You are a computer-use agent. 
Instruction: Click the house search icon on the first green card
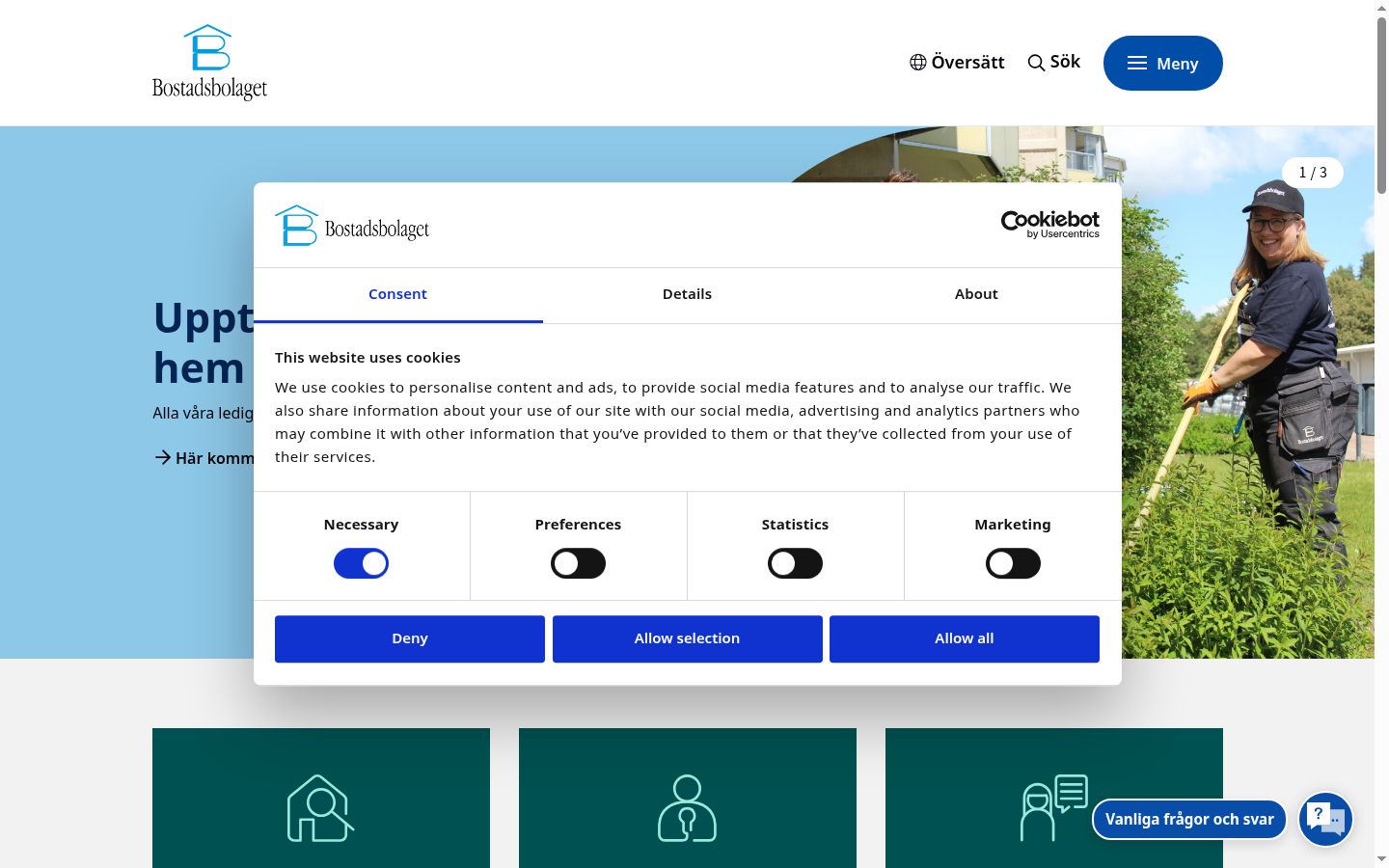pyautogui.click(x=320, y=808)
